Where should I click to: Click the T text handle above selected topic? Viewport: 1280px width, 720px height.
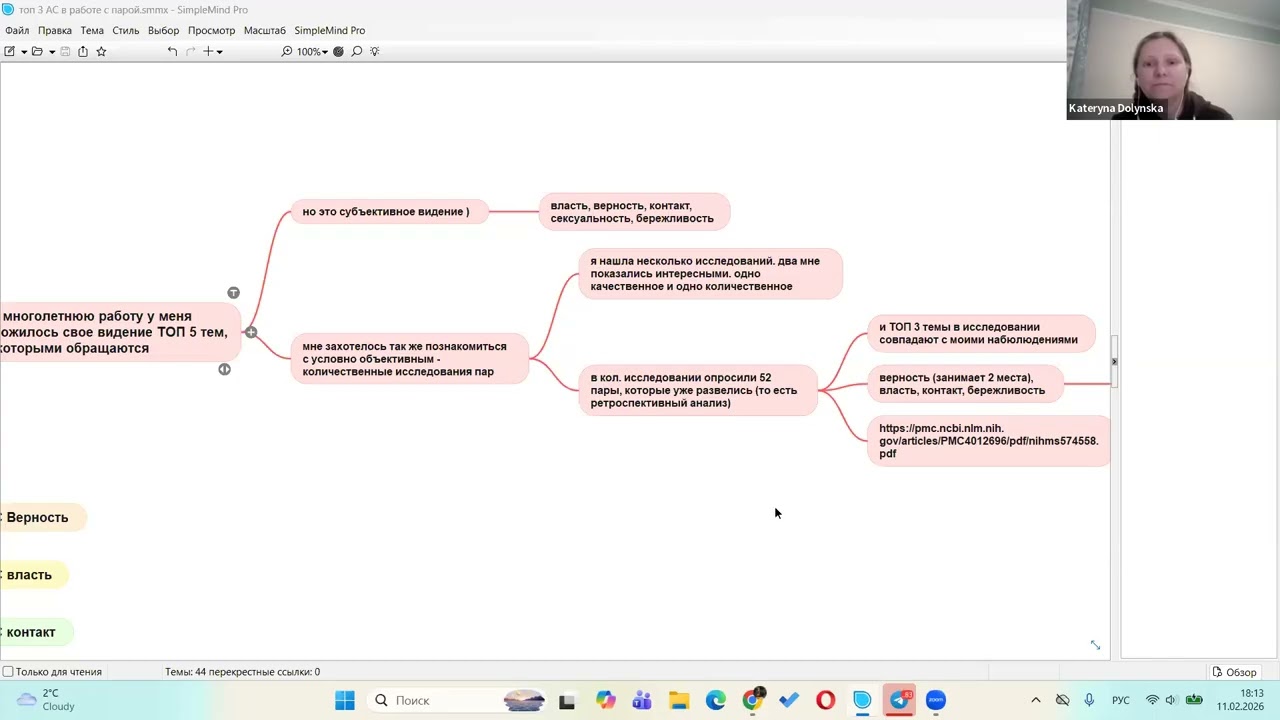pyautogui.click(x=233, y=293)
